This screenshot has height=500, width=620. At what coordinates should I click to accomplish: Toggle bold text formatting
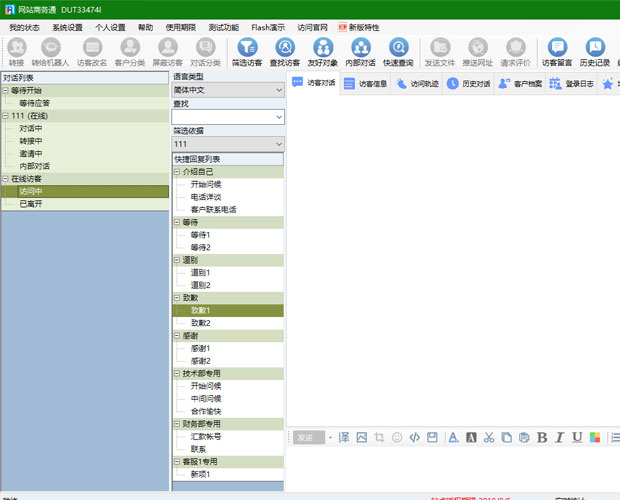pos(542,437)
